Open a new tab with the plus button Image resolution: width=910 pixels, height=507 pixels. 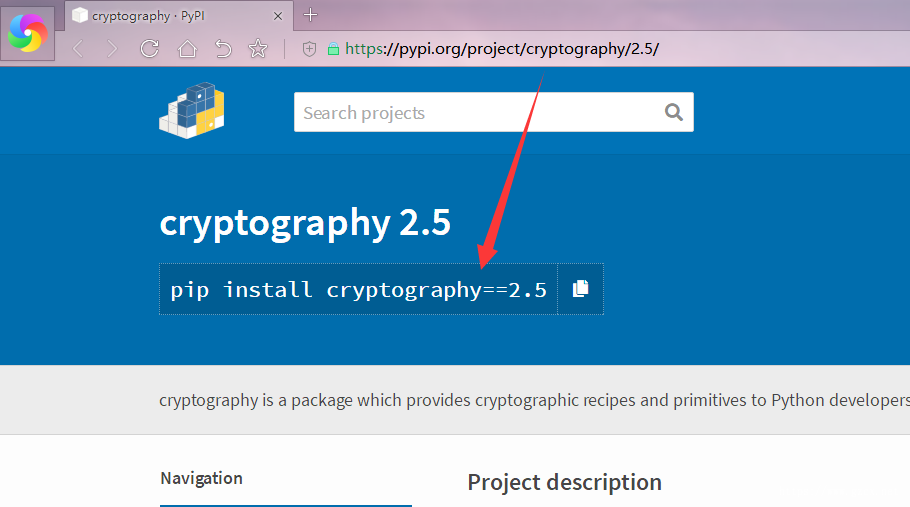(310, 15)
